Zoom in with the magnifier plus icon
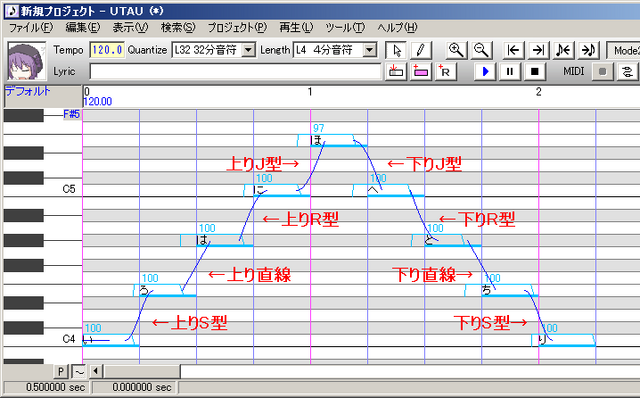Viewport: 640px width, 398px height. (456, 51)
